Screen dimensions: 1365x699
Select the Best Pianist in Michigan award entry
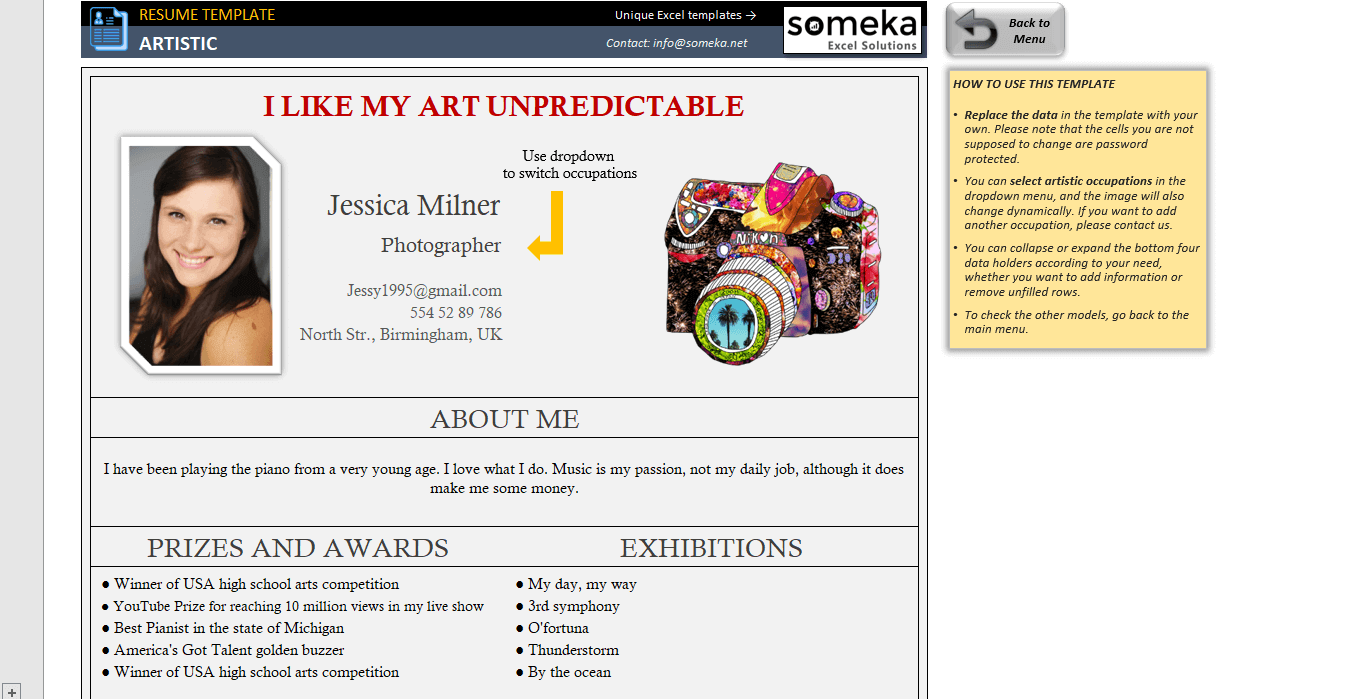(x=228, y=628)
